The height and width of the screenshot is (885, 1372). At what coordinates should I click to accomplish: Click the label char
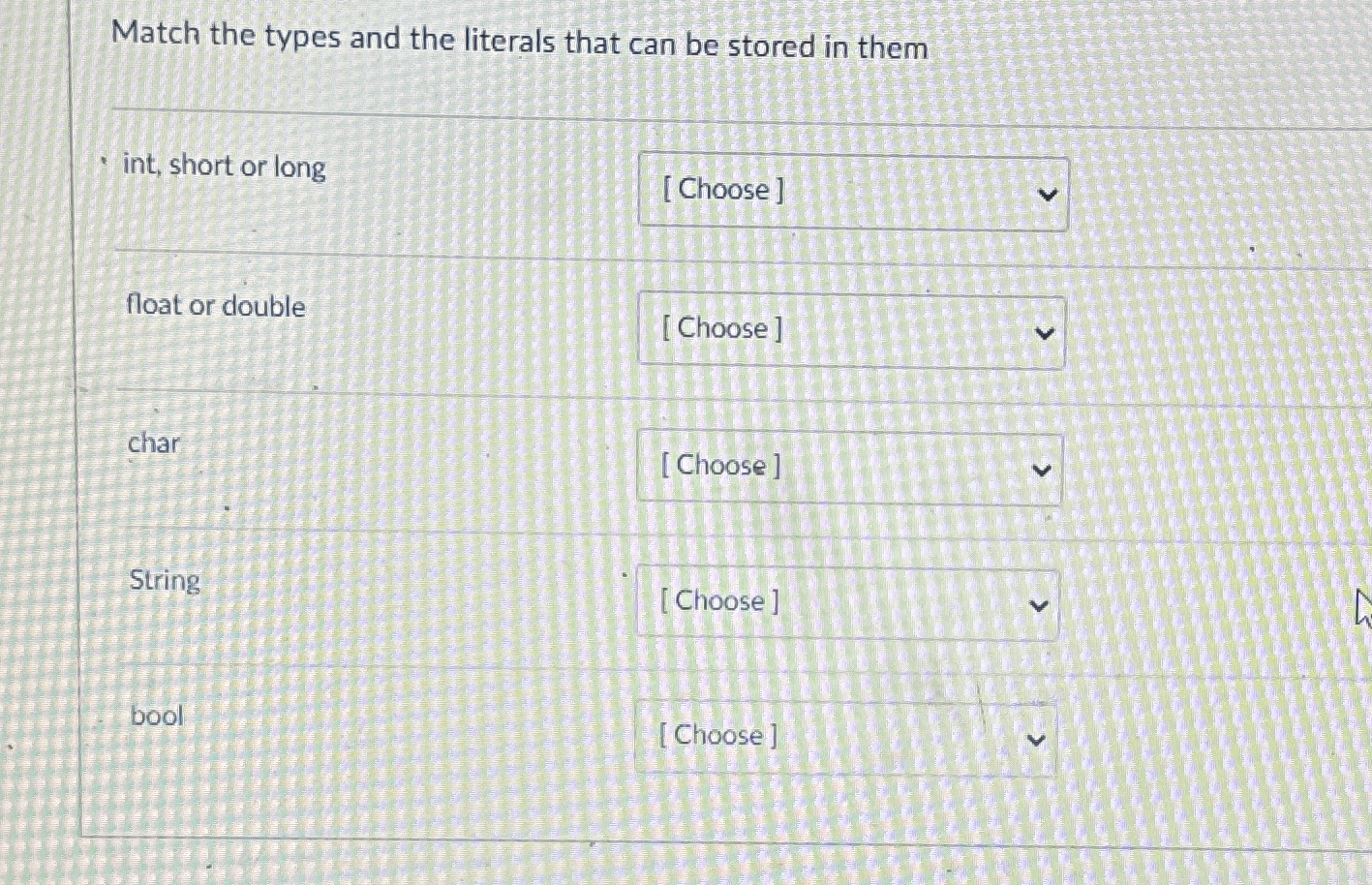point(154,443)
